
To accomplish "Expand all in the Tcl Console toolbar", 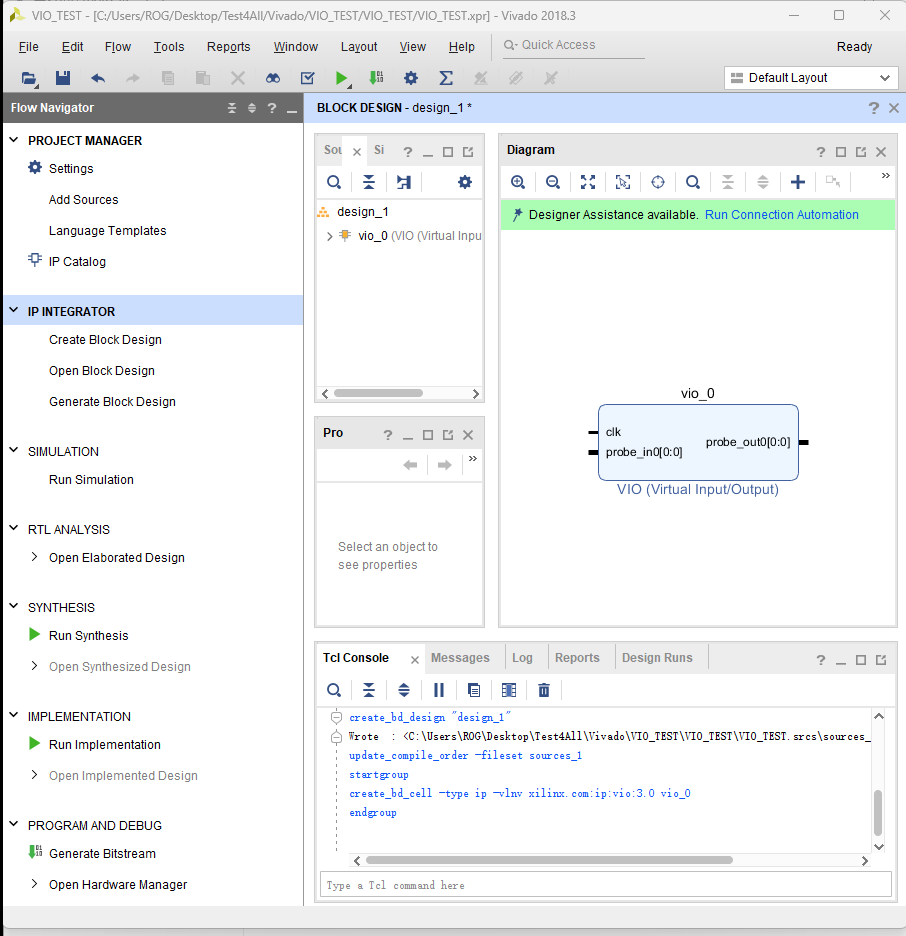I will click(404, 690).
